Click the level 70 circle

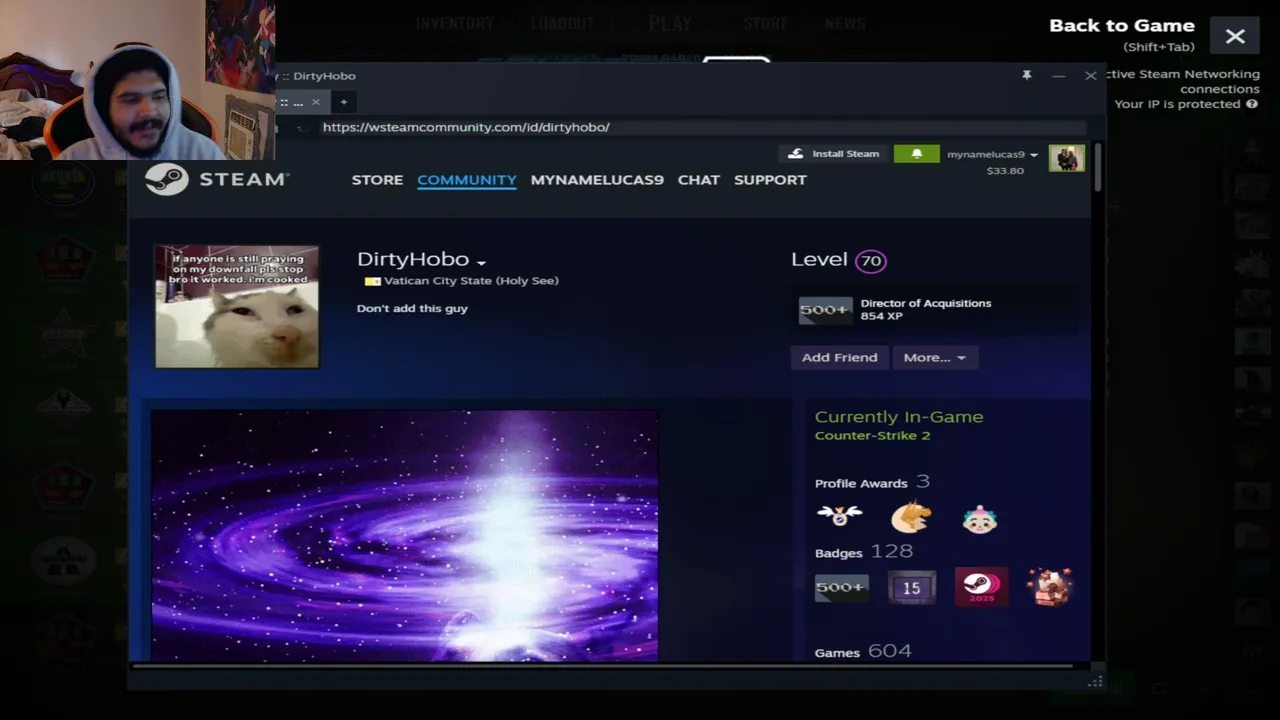871,261
